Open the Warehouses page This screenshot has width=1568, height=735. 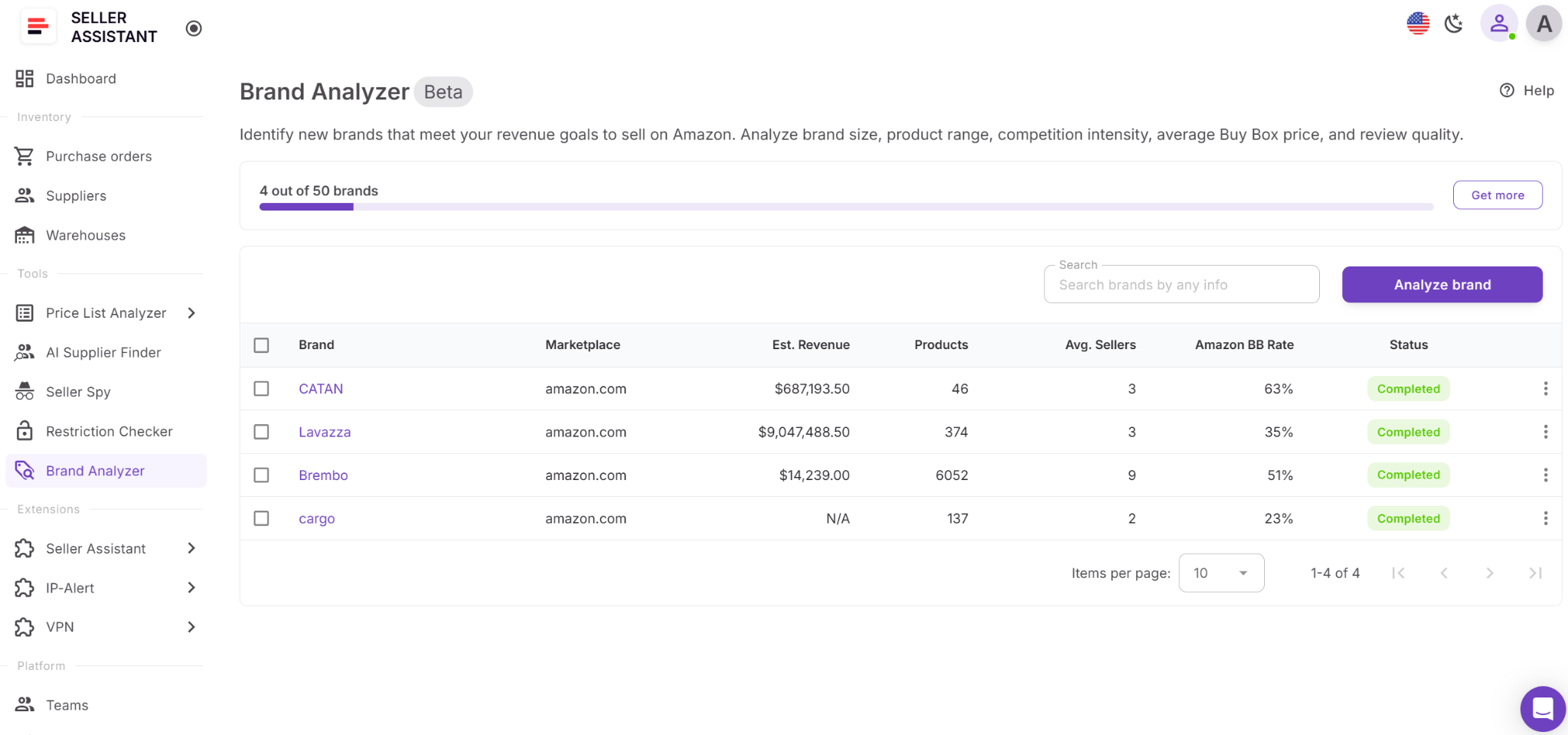click(x=86, y=235)
